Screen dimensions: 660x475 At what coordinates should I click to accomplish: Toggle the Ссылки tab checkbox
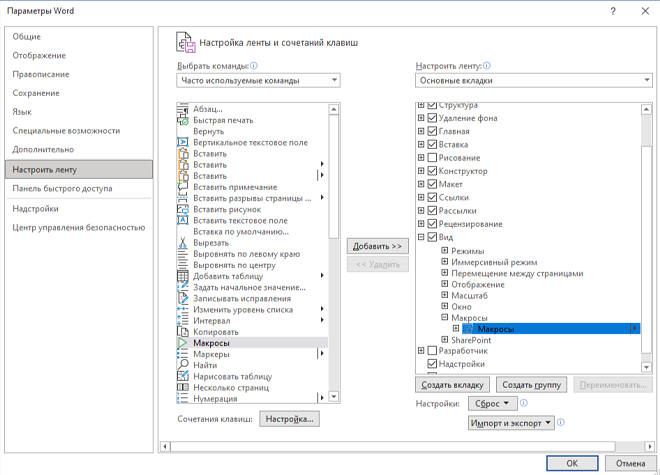pos(432,197)
